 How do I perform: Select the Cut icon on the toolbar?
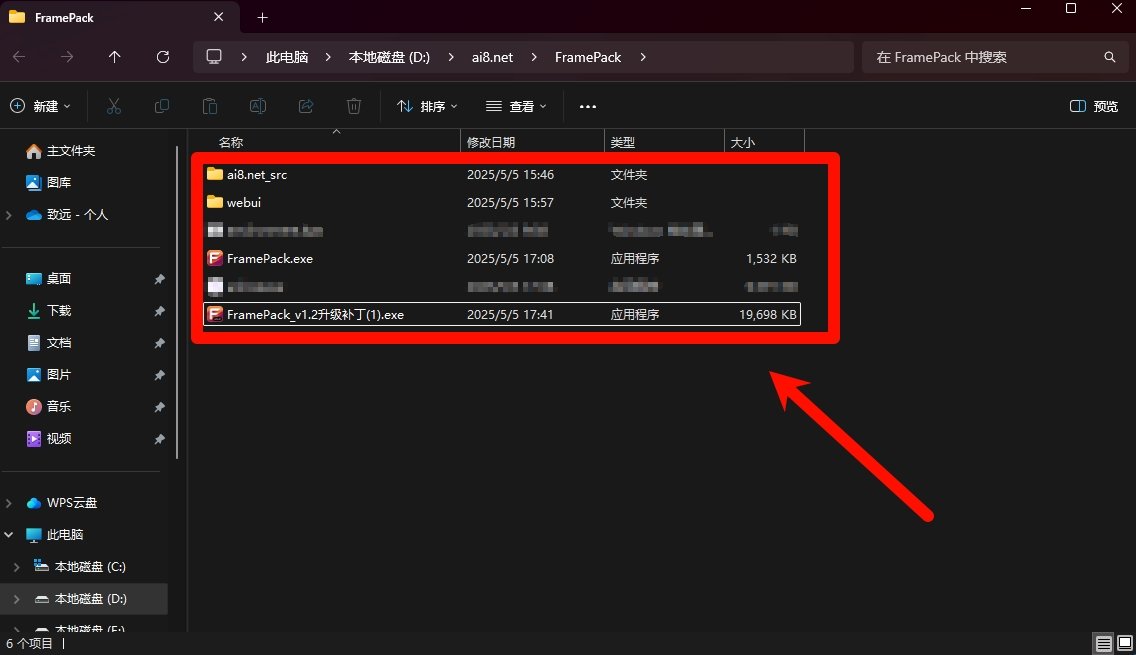[116, 106]
